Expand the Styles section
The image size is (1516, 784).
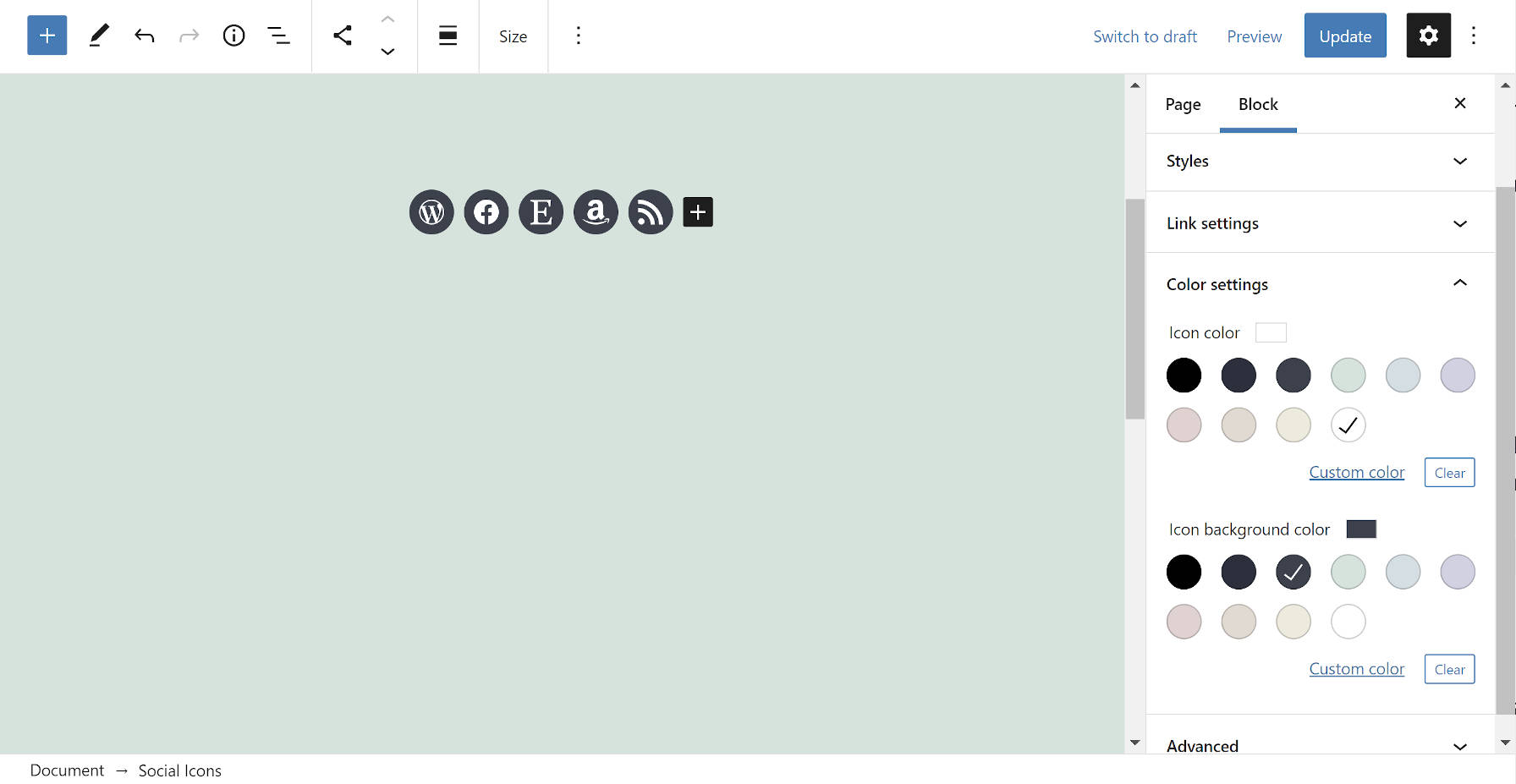tap(1319, 161)
